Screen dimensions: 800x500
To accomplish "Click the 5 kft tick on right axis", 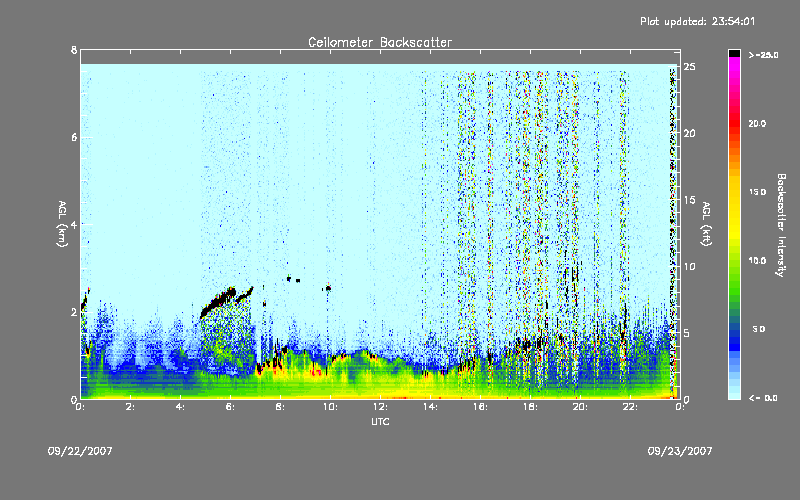I will click(x=688, y=333).
